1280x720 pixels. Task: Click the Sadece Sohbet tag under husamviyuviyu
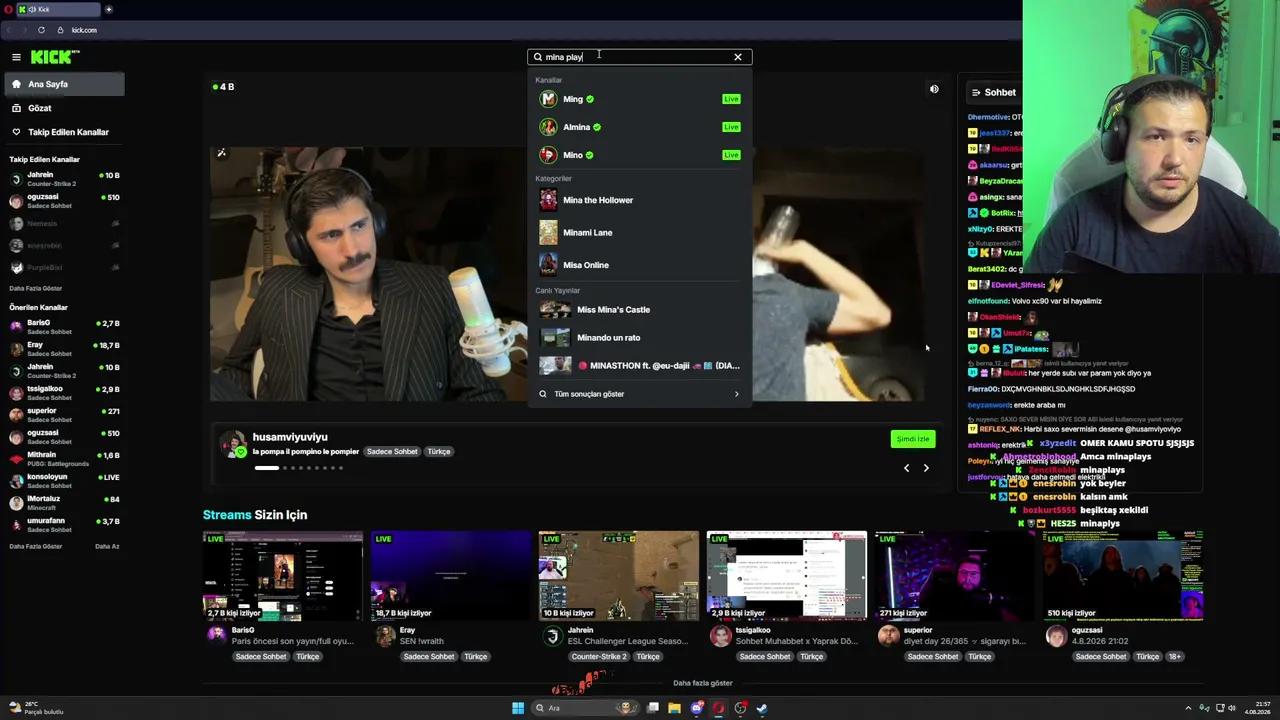point(392,452)
